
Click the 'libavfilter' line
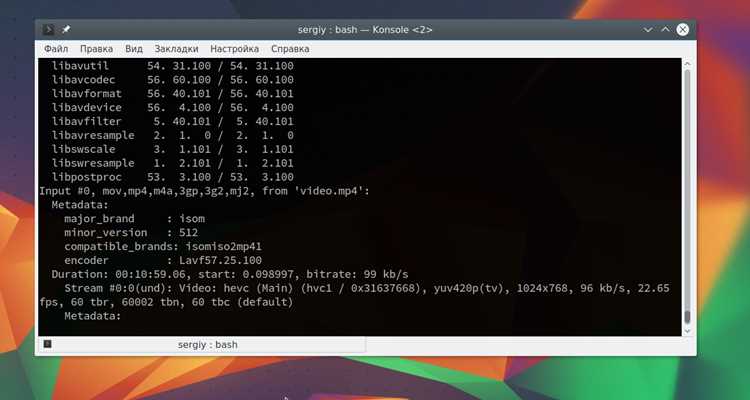(173, 121)
